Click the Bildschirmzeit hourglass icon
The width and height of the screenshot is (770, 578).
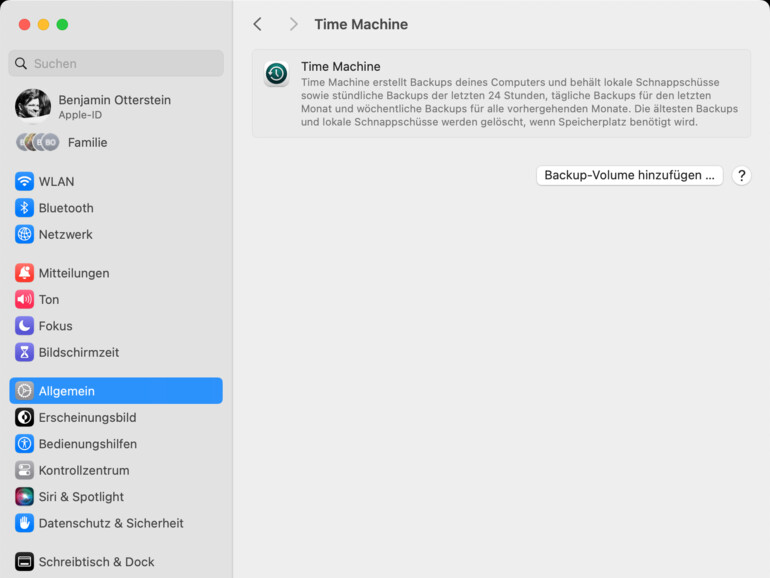coord(24,352)
